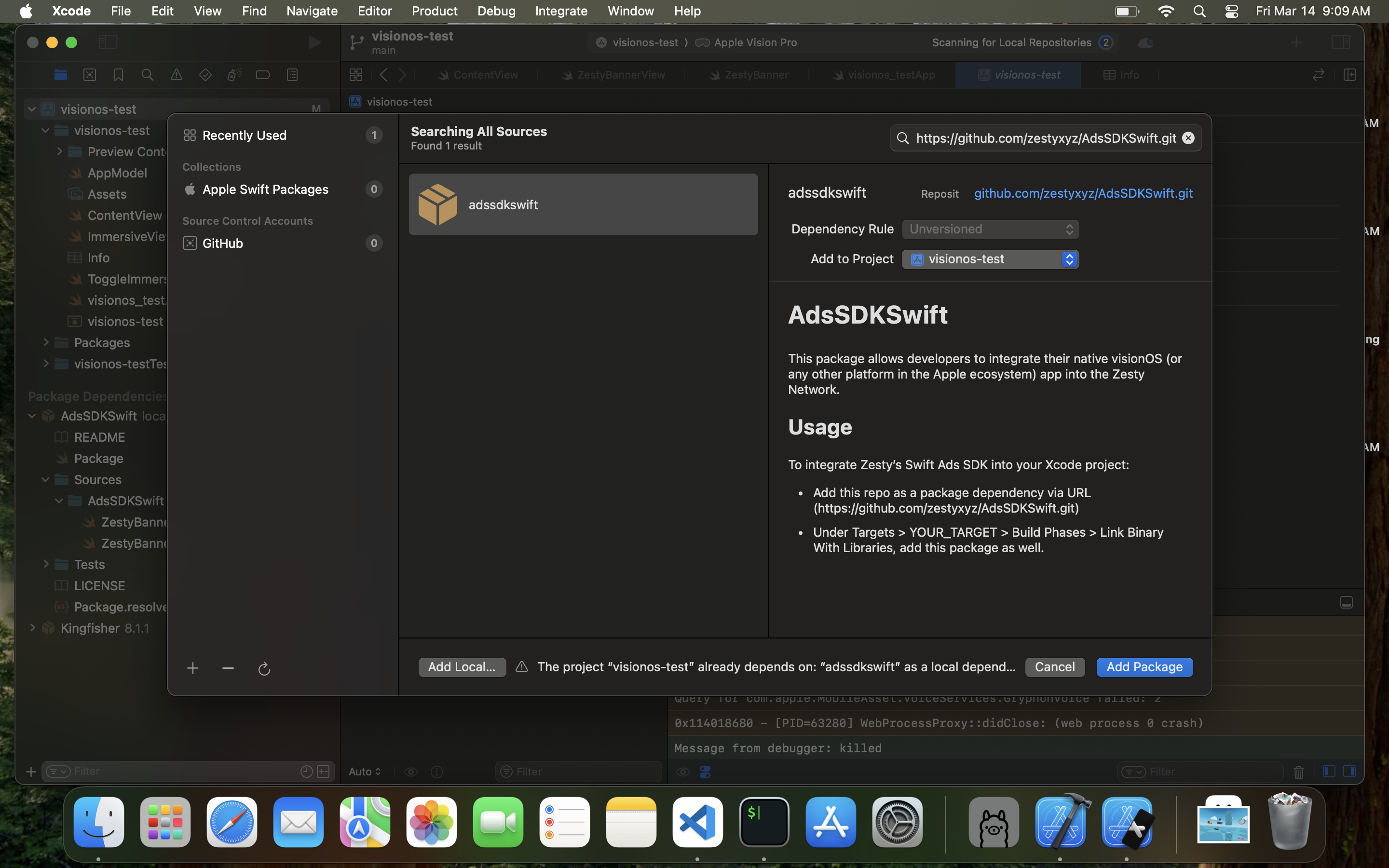Open the Find navigator magnifier icon
1389x868 pixels.
[148, 75]
